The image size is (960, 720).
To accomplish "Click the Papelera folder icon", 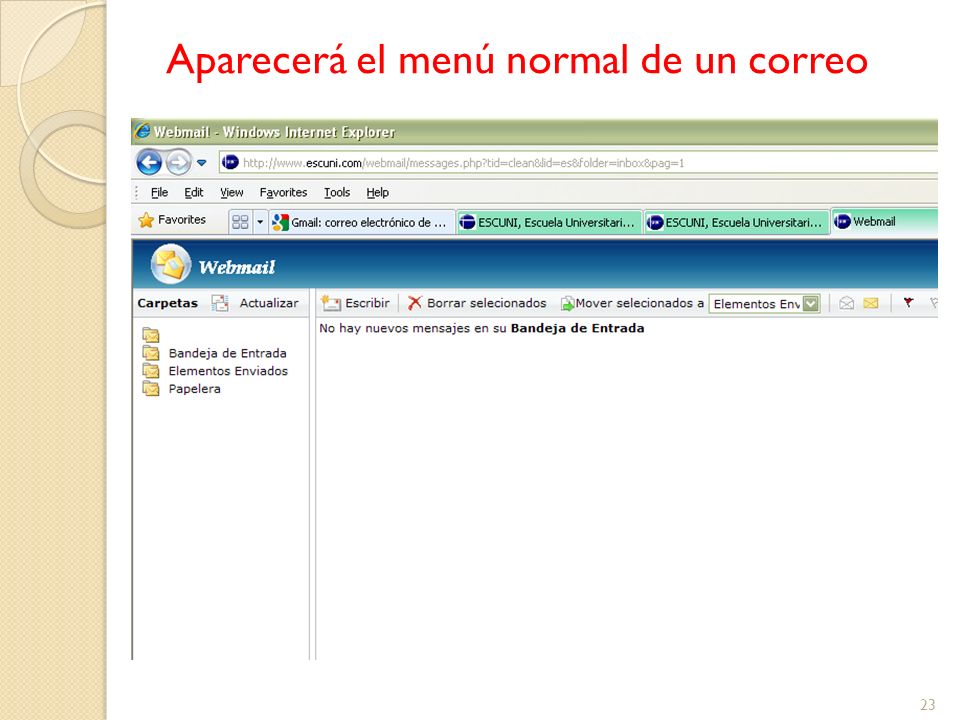I will coord(151,388).
